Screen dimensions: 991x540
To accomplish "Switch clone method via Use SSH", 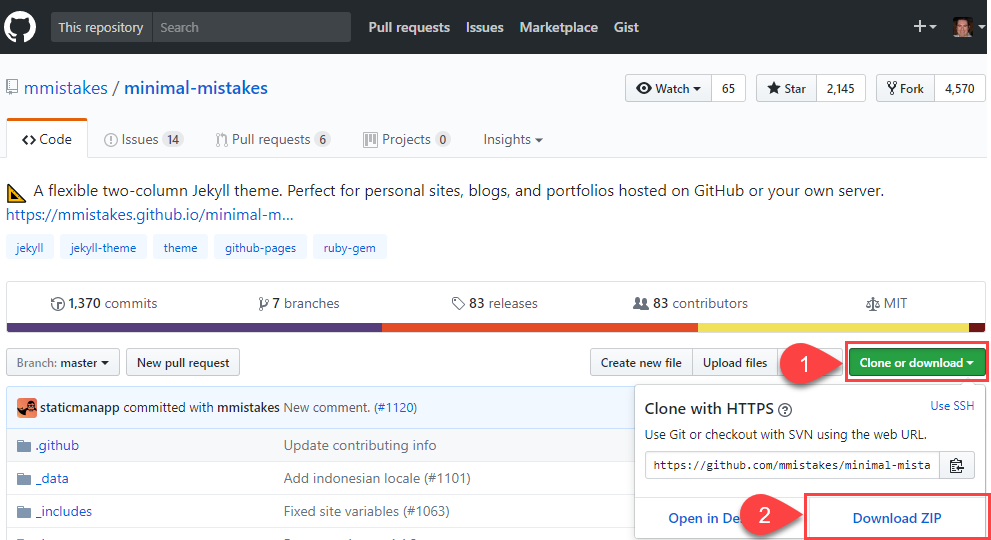I will [952, 406].
